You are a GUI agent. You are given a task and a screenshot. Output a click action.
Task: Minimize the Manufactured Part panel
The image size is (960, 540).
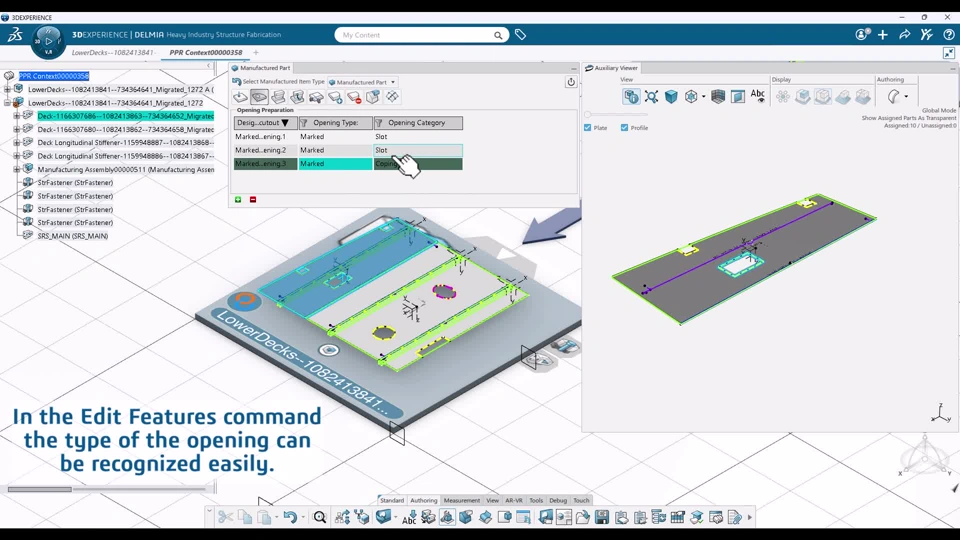pyautogui.click(x=574, y=69)
